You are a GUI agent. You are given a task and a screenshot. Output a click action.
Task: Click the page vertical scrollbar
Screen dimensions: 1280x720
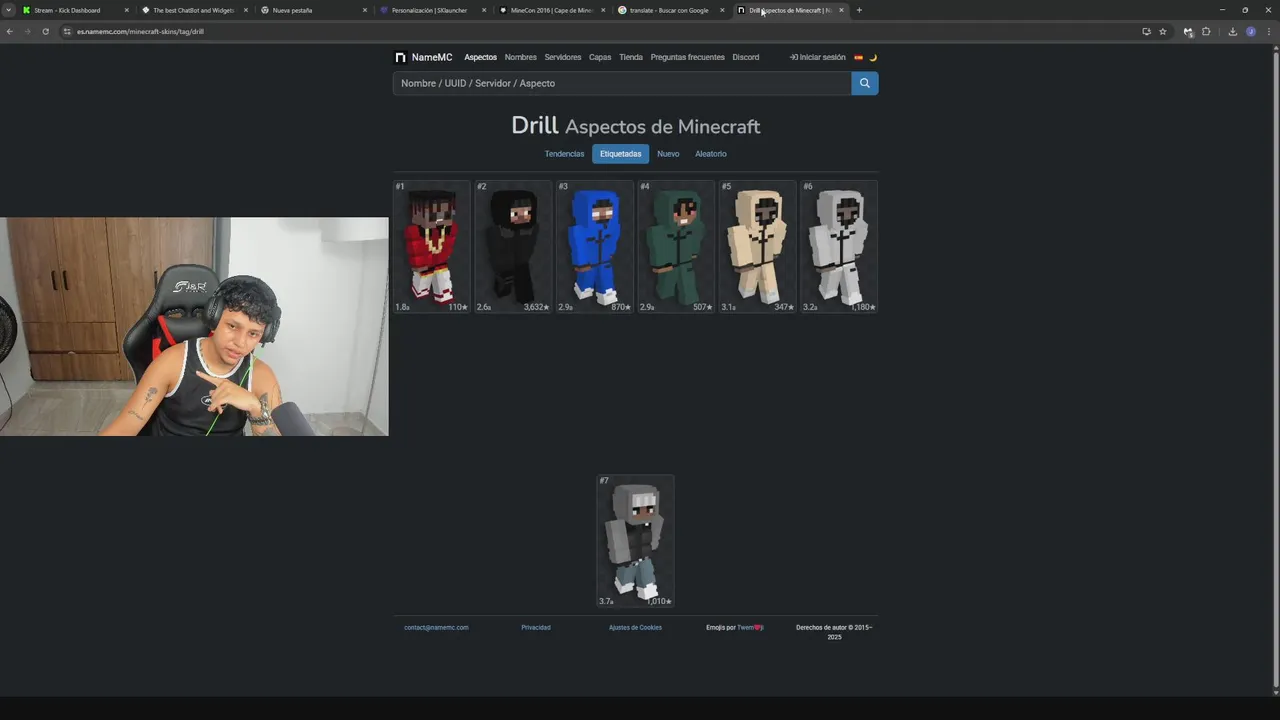[x=1276, y=368]
